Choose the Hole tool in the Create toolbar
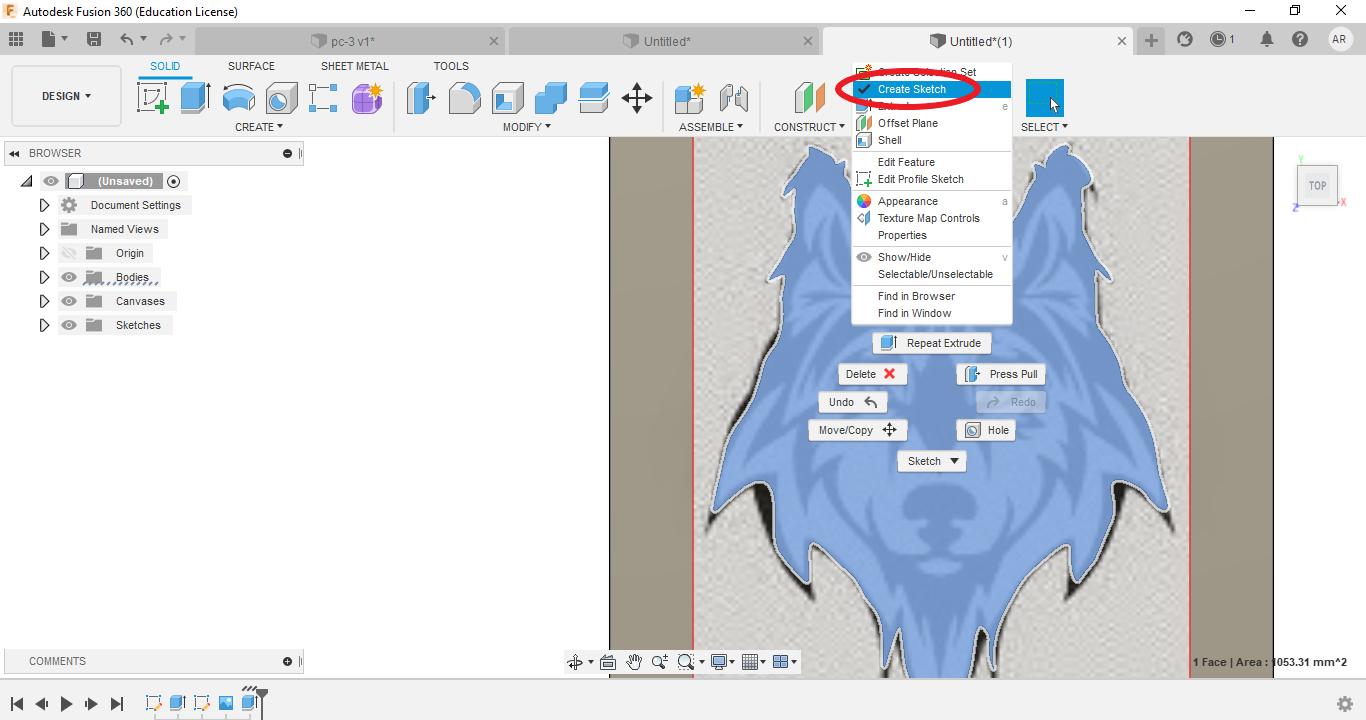This screenshot has height=720, width=1366. [281, 98]
